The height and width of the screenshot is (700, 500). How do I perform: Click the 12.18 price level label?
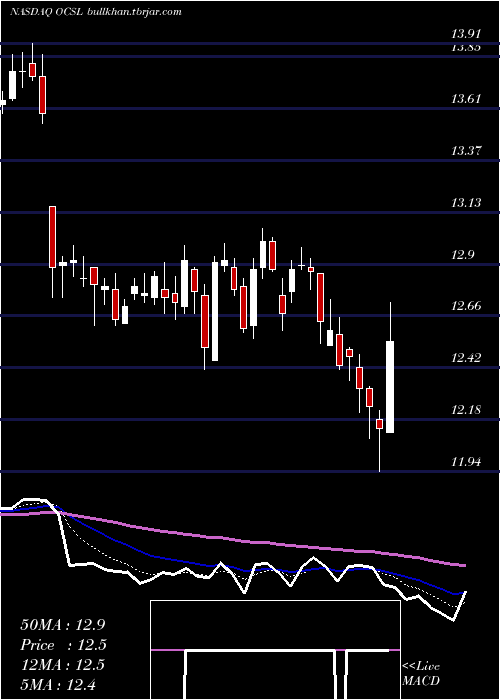click(x=466, y=409)
